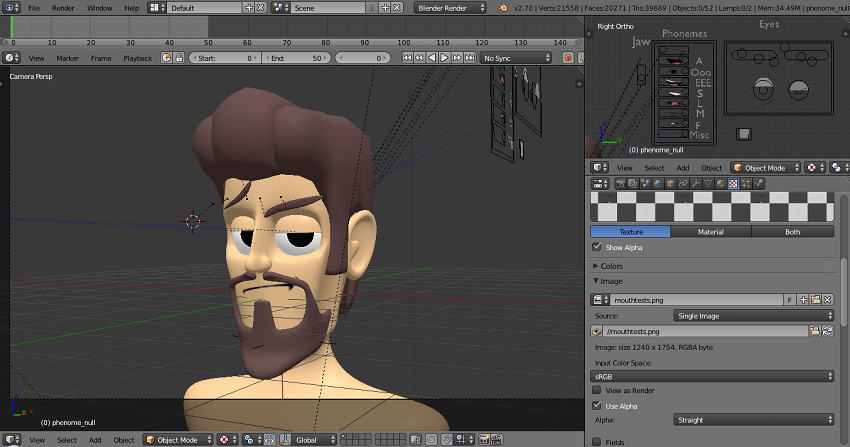This screenshot has width=850, height=447.
Task: Click the End frame field
Action: (x=296, y=58)
